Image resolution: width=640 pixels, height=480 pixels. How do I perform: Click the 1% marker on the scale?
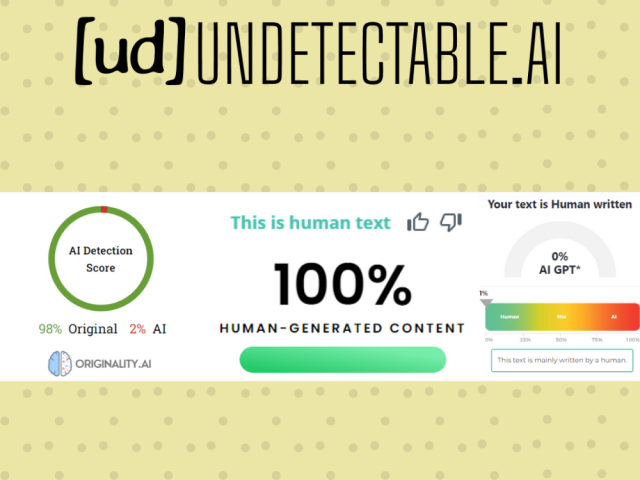[x=484, y=295]
